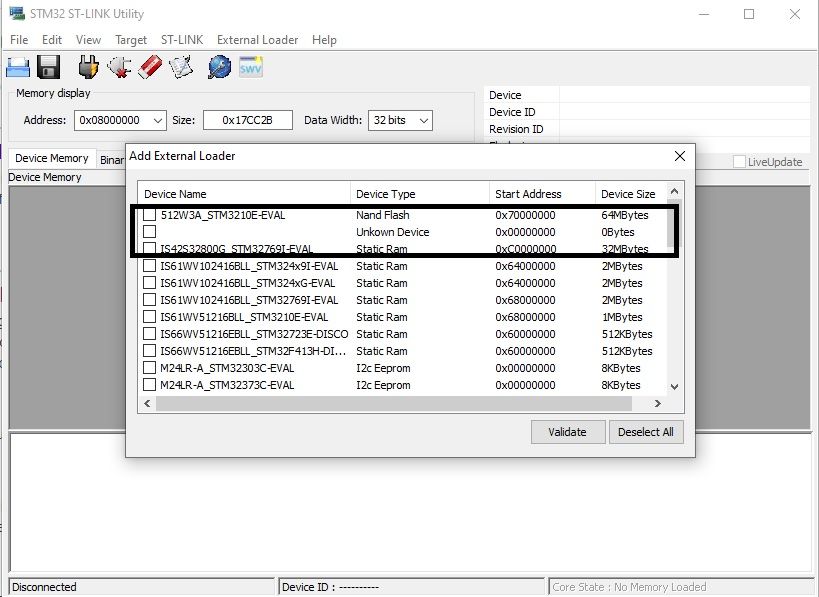Check the IS61WV102416BLL_STM32769I-EVAL checkbox
Screen dimensions: 819x597
(149, 300)
